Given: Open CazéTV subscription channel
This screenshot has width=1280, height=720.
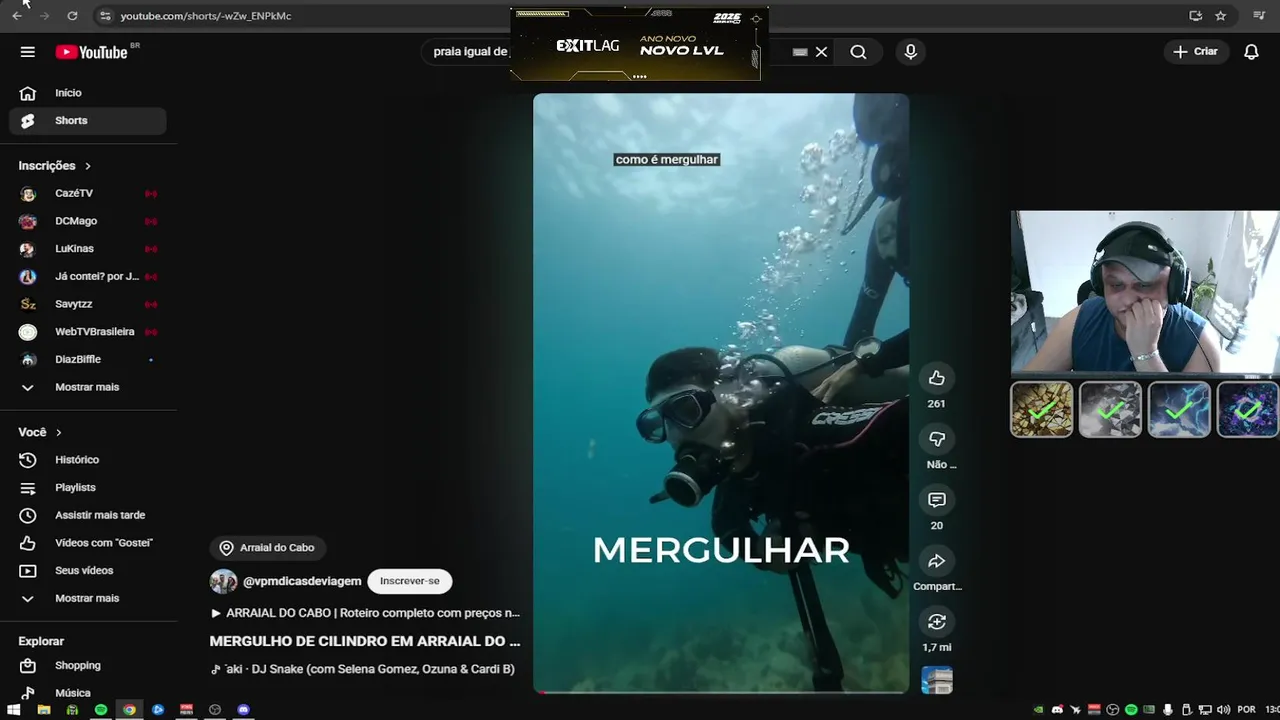Looking at the screenshot, I should pyautogui.click(x=88, y=194).
